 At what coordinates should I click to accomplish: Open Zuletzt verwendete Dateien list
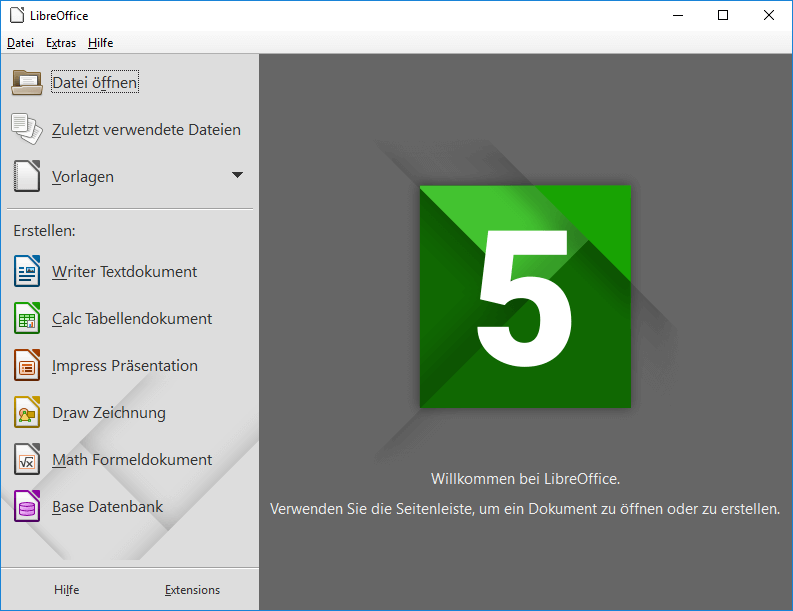146,130
